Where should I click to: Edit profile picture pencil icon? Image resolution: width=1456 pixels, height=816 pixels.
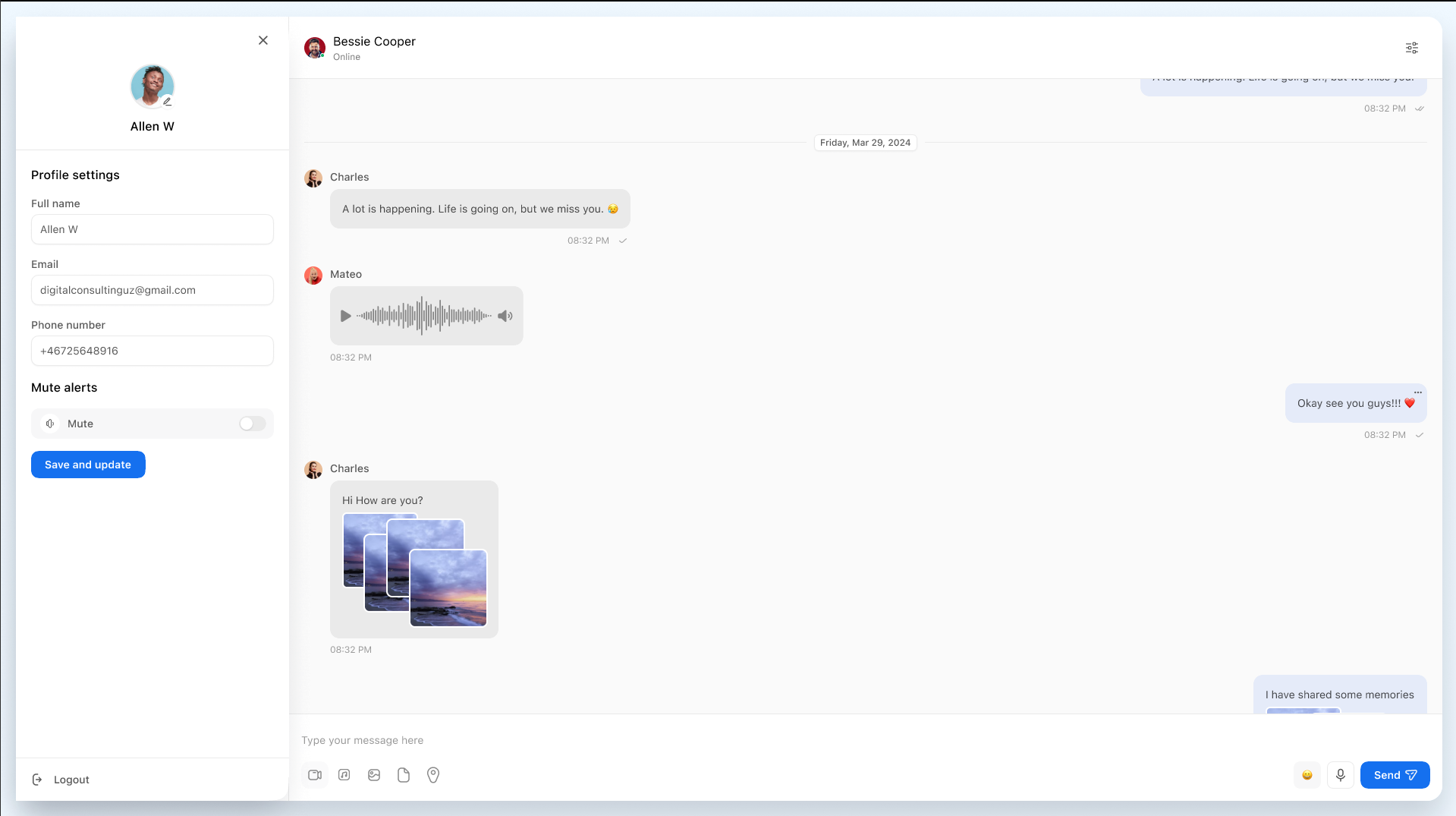coord(168,102)
